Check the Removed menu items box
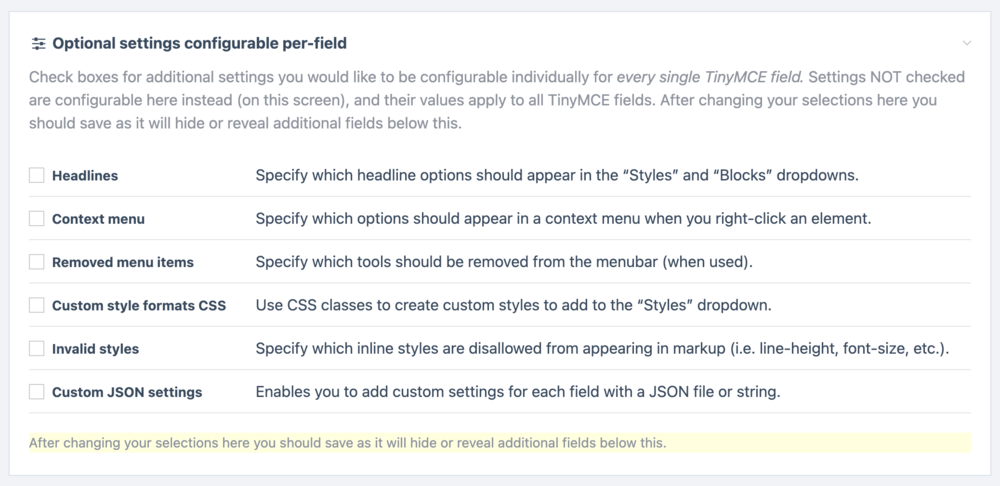1000x486 pixels. [37, 262]
